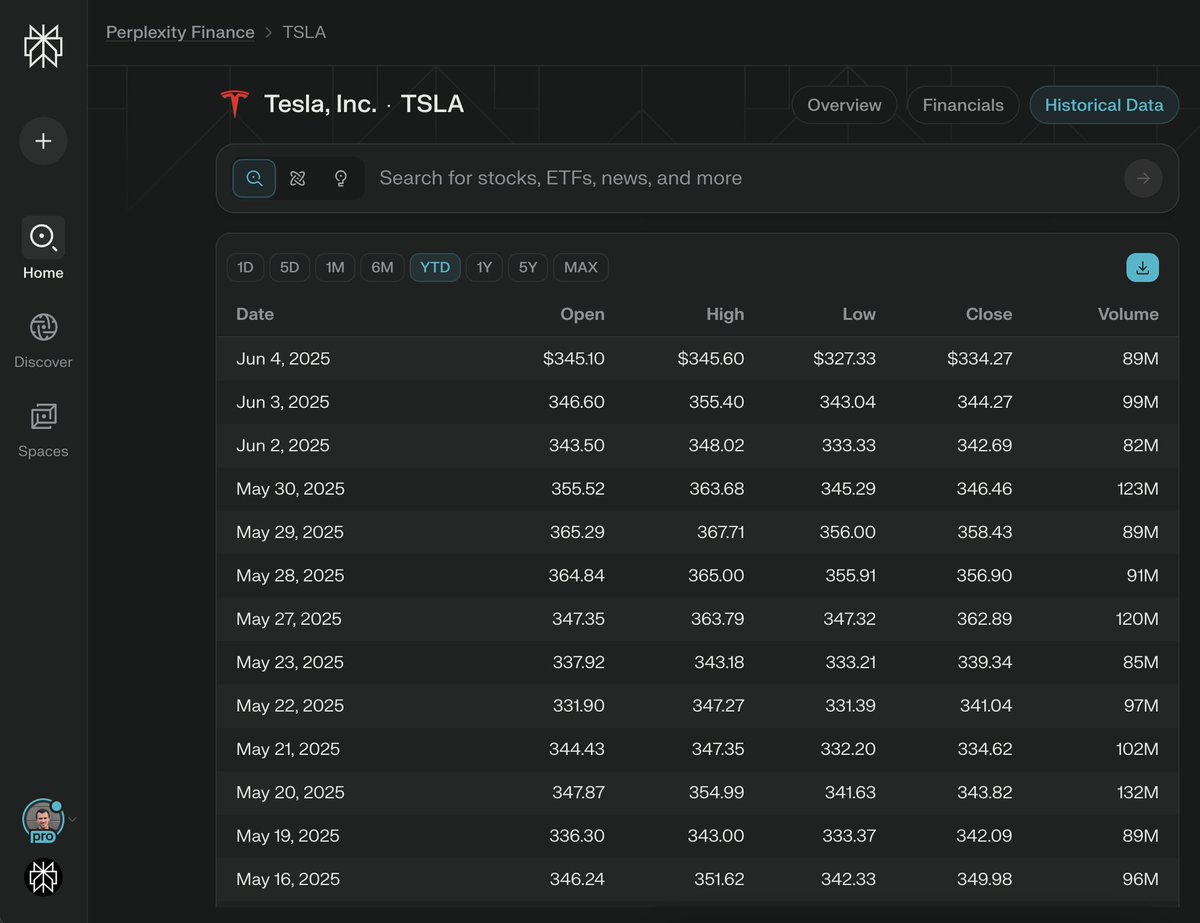Select the lightbulb labs mode icon
This screenshot has width=1200, height=923.
[340, 178]
